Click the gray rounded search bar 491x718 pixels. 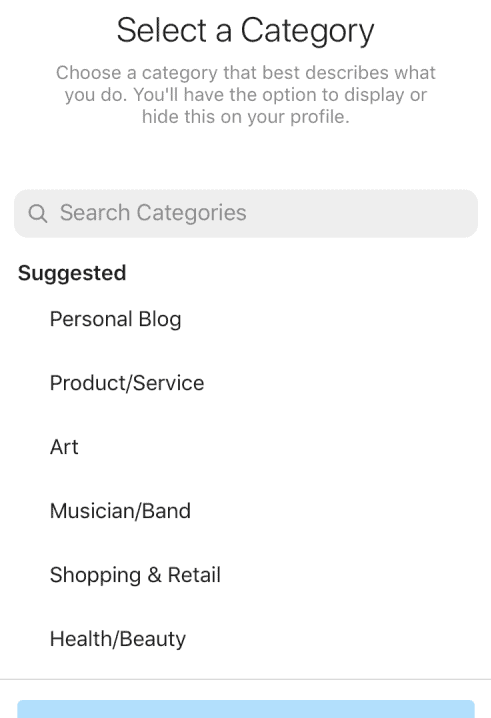[246, 213]
